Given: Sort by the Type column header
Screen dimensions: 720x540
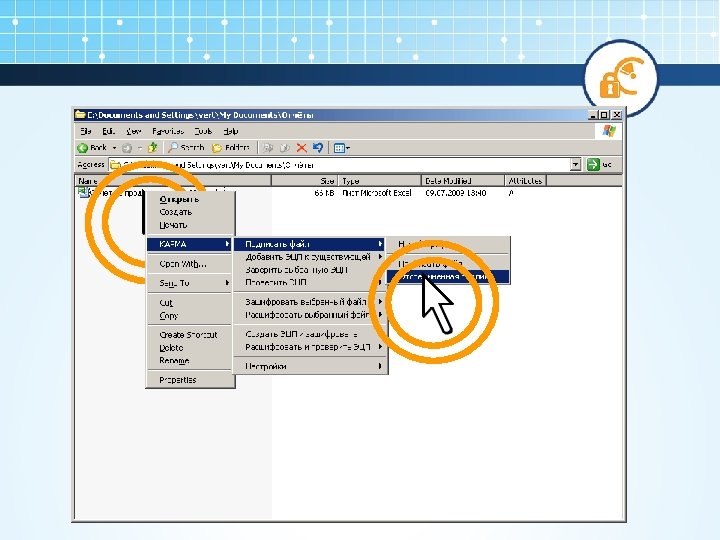Looking at the screenshot, I should click(380, 181).
